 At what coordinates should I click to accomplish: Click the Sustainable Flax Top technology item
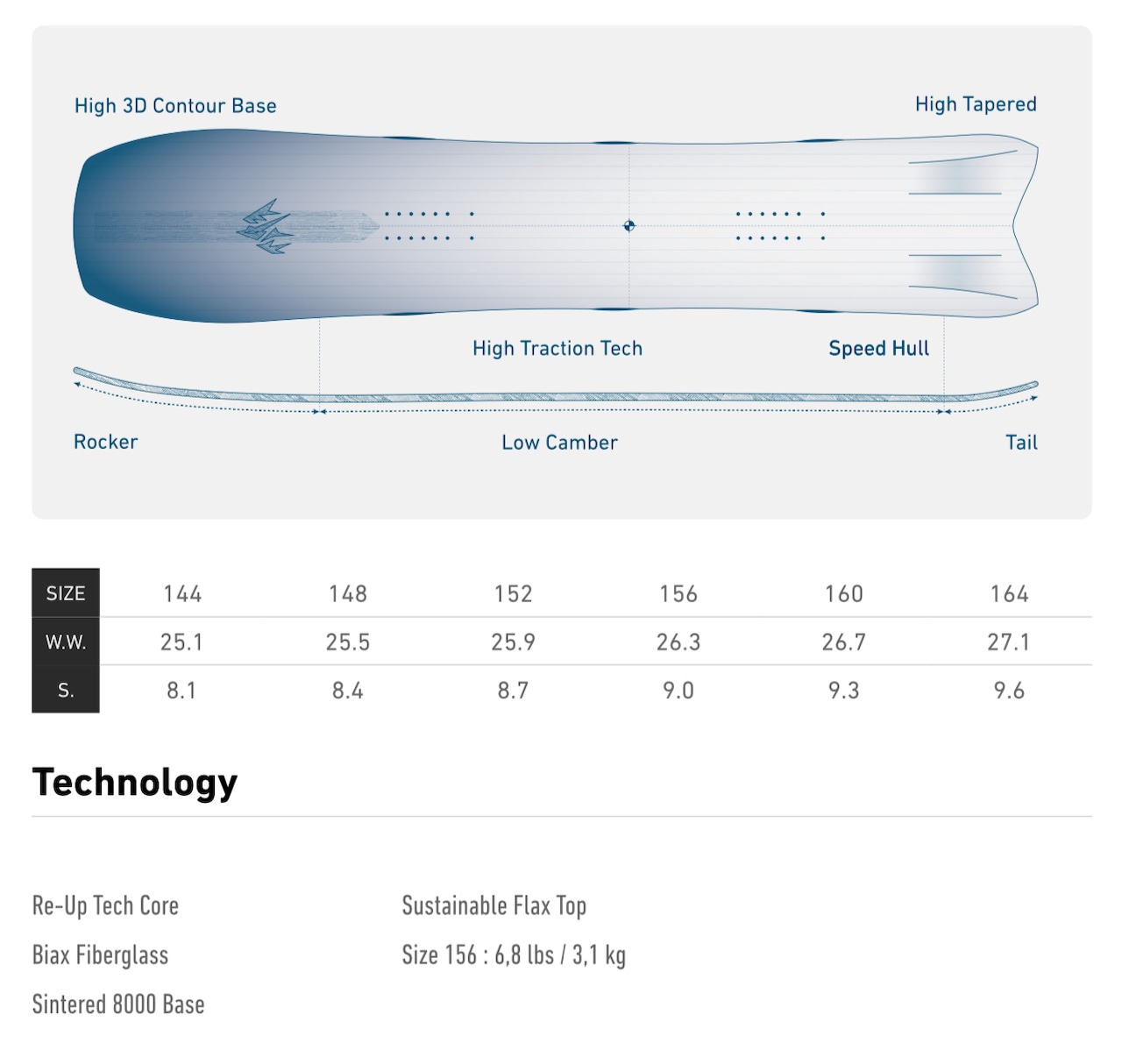click(x=494, y=905)
